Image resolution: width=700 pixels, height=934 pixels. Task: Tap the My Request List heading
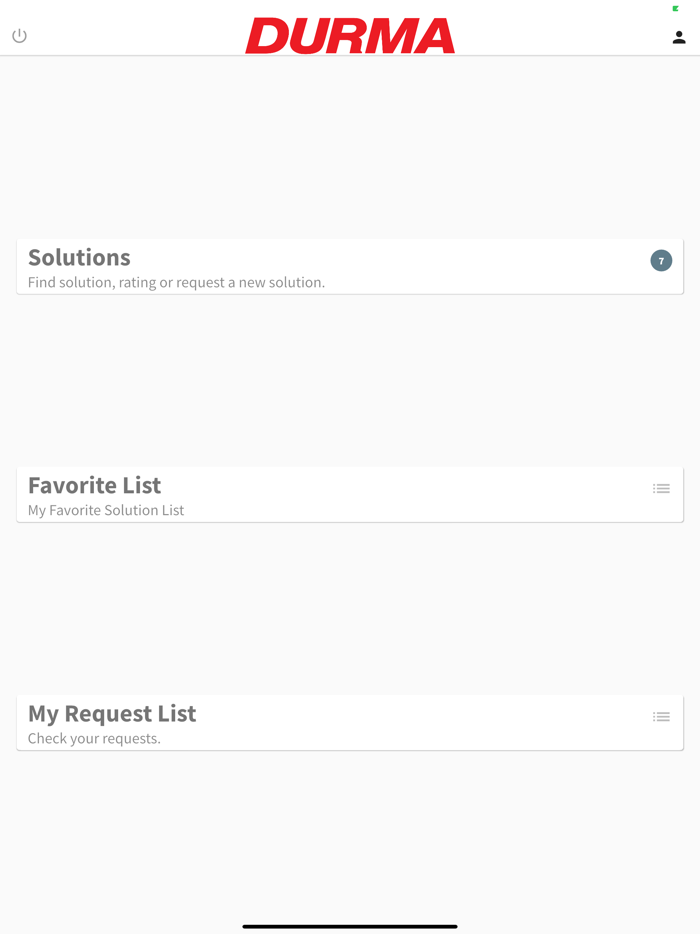point(112,713)
